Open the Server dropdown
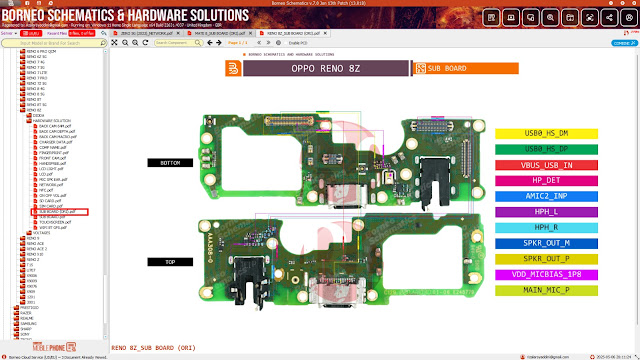This screenshot has height=360, width=640. [9, 33]
